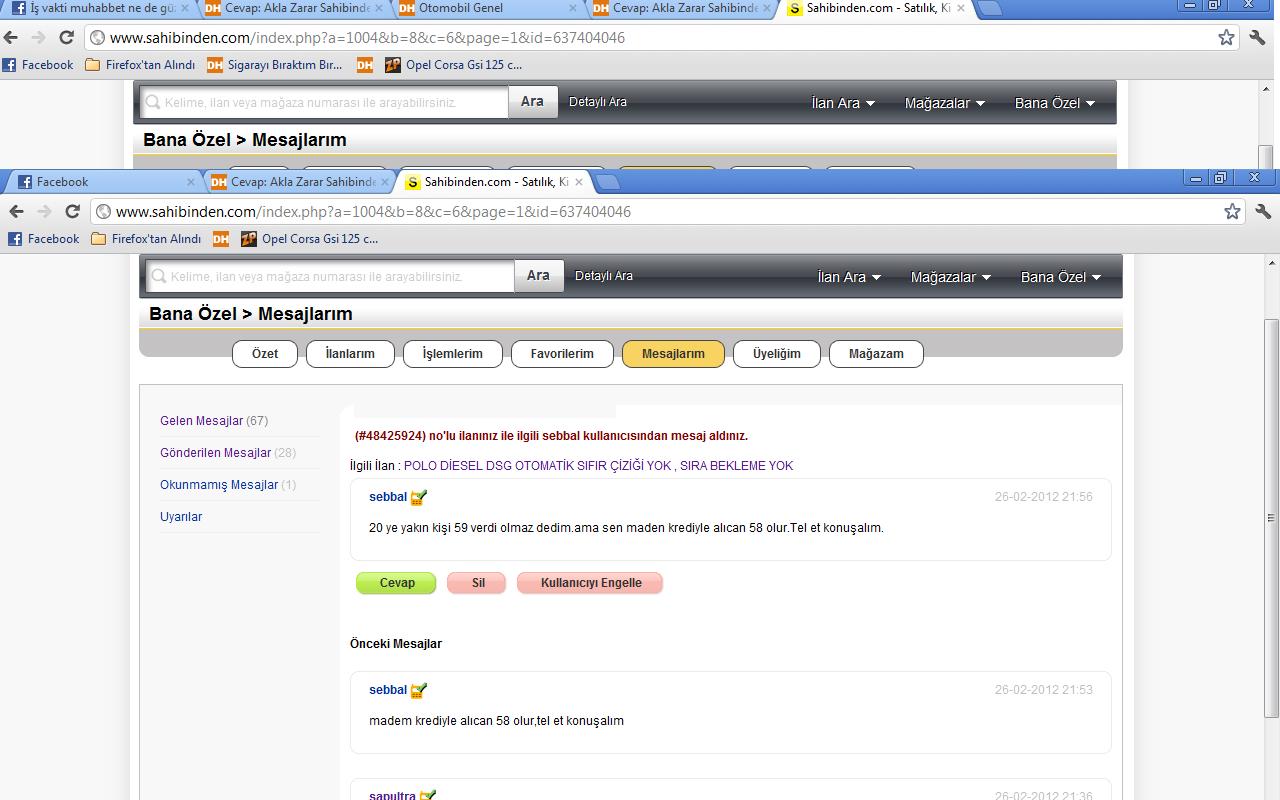Open the Opel Corsa Gsi bookmark in the front window
Screen dimensions: 1280x800
coord(309,239)
